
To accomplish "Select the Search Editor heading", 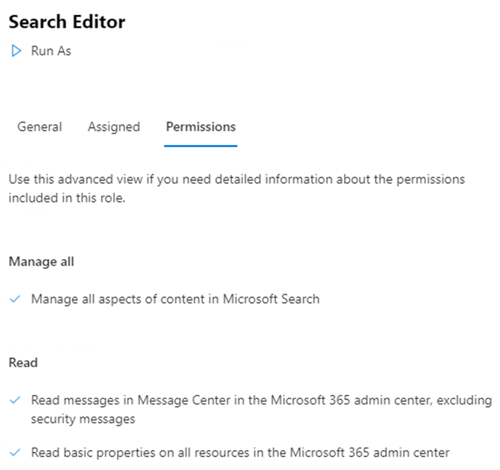I will tap(67, 22).
